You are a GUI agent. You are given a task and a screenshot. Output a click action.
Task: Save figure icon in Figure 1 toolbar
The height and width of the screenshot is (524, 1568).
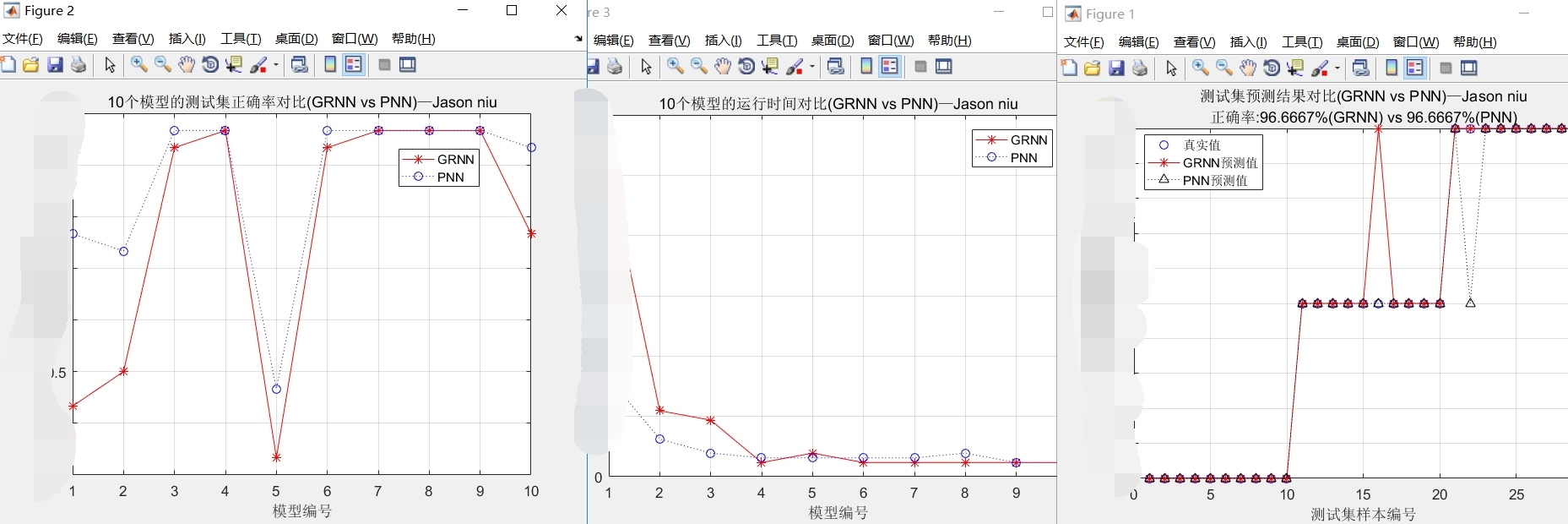coord(1116,68)
